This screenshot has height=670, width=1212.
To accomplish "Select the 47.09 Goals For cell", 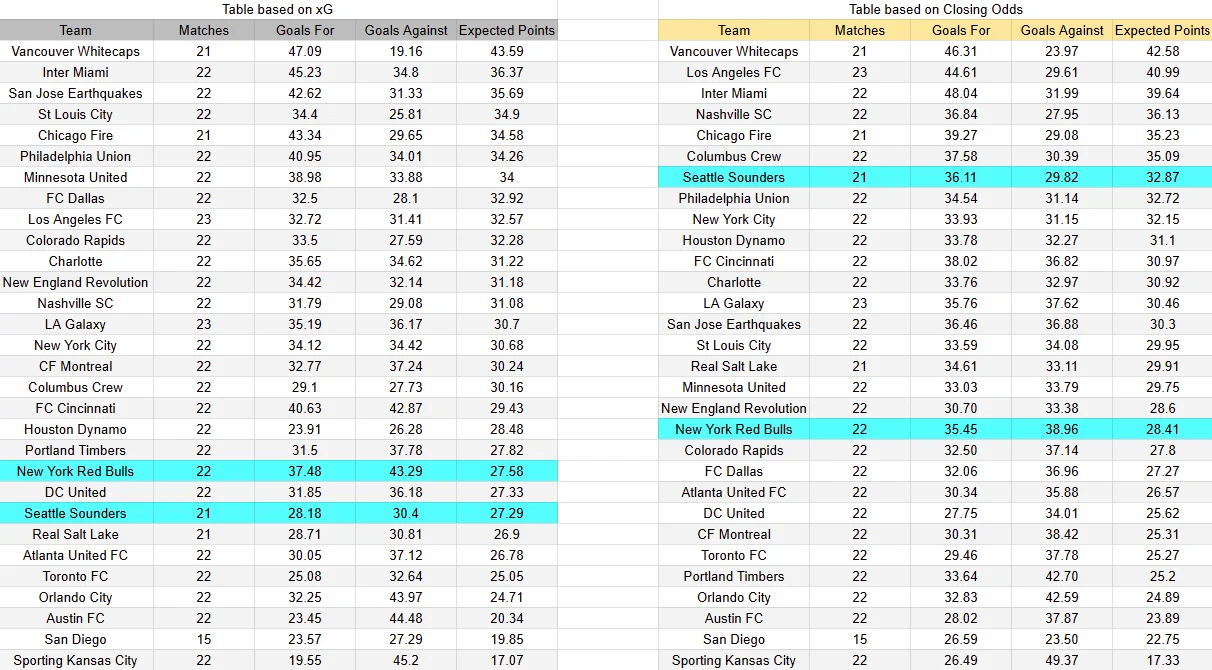I will pyautogui.click(x=305, y=51).
